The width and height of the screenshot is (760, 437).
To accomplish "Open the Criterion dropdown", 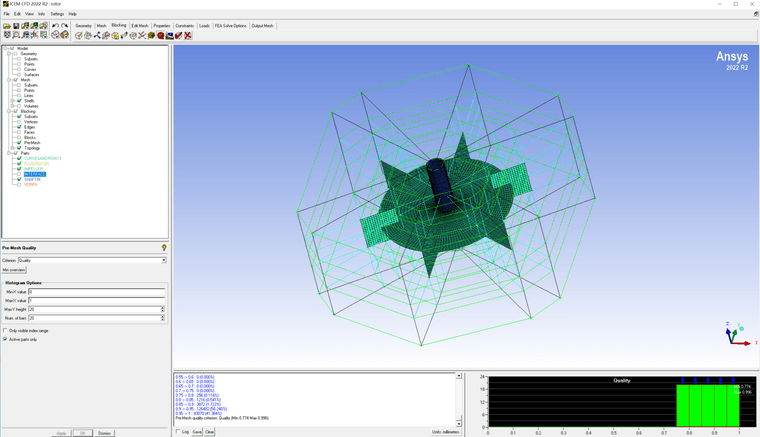I will (164, 260).
